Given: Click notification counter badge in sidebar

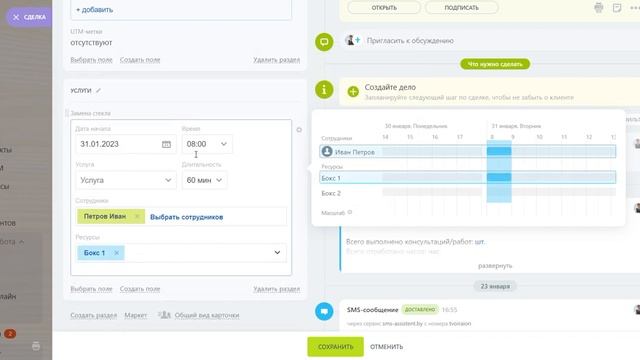Looking at the screenshot, I should pos(10,334).
